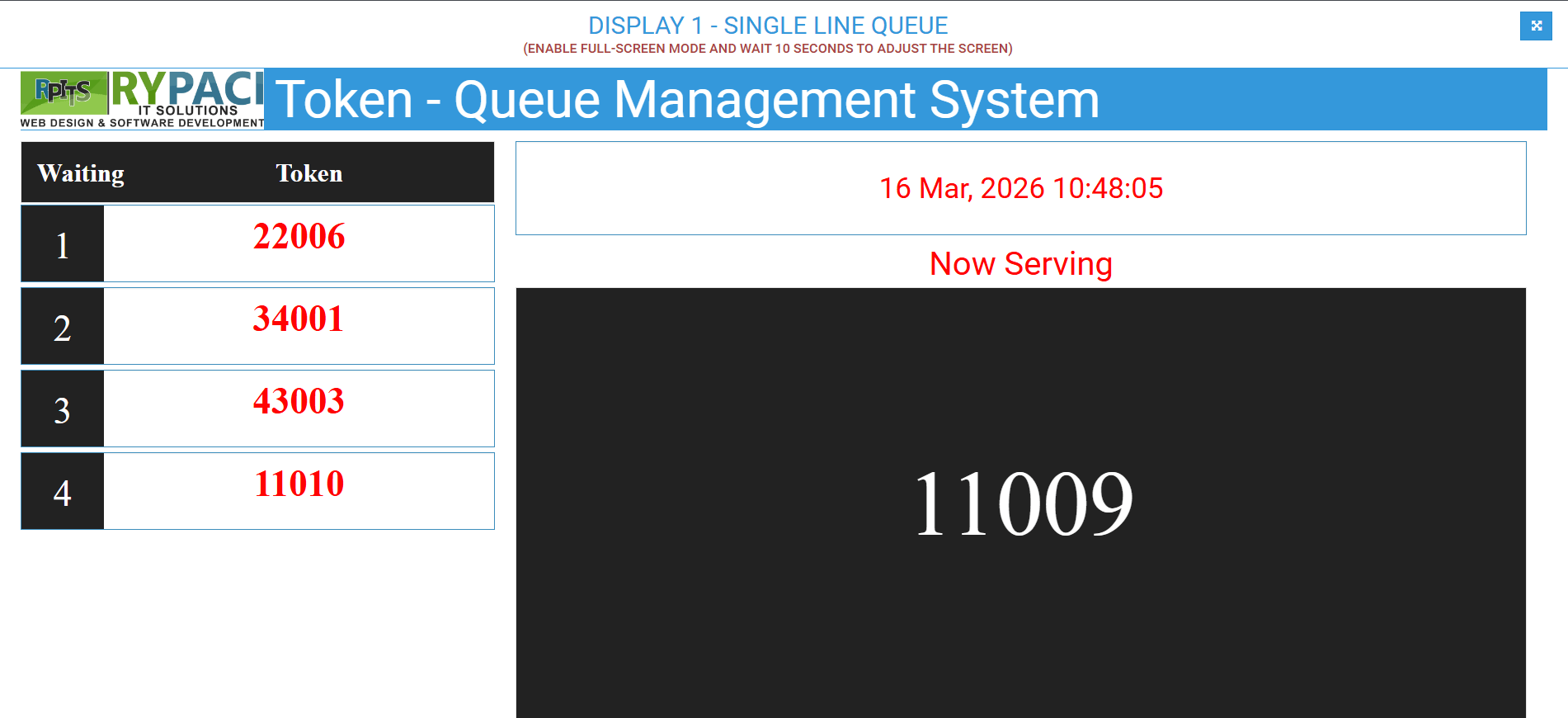The image size is (1568, 718).
Task: Click the Display 1 - Single Line Queue heading
Action: click(767, 26)
